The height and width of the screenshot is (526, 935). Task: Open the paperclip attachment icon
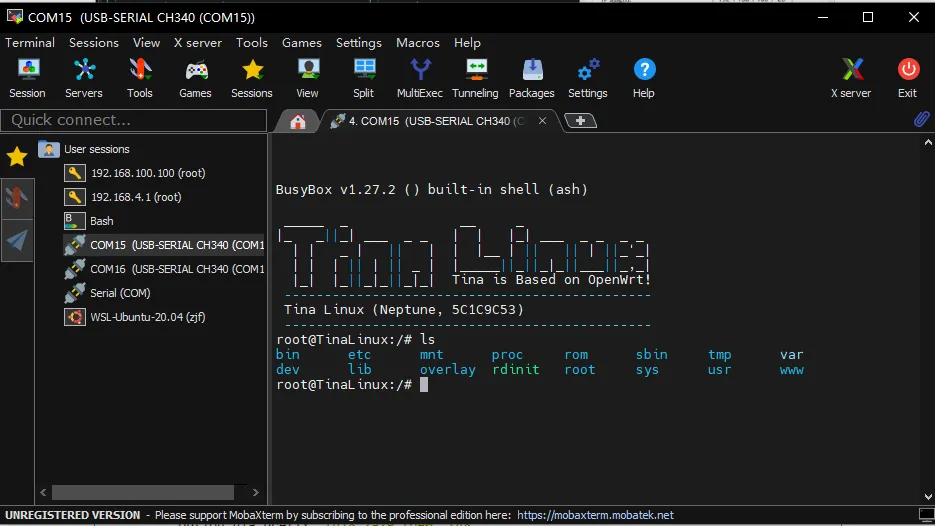(x=921, y=120)
